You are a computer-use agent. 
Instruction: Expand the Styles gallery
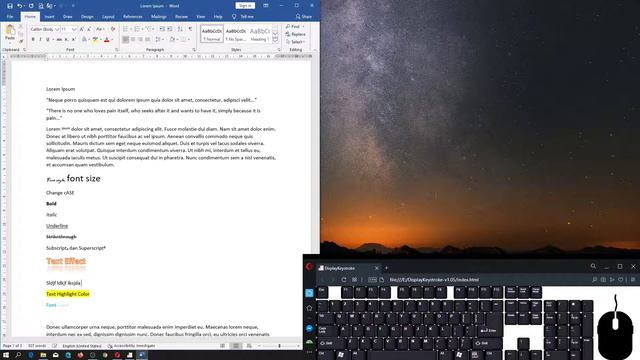point(276,40)
